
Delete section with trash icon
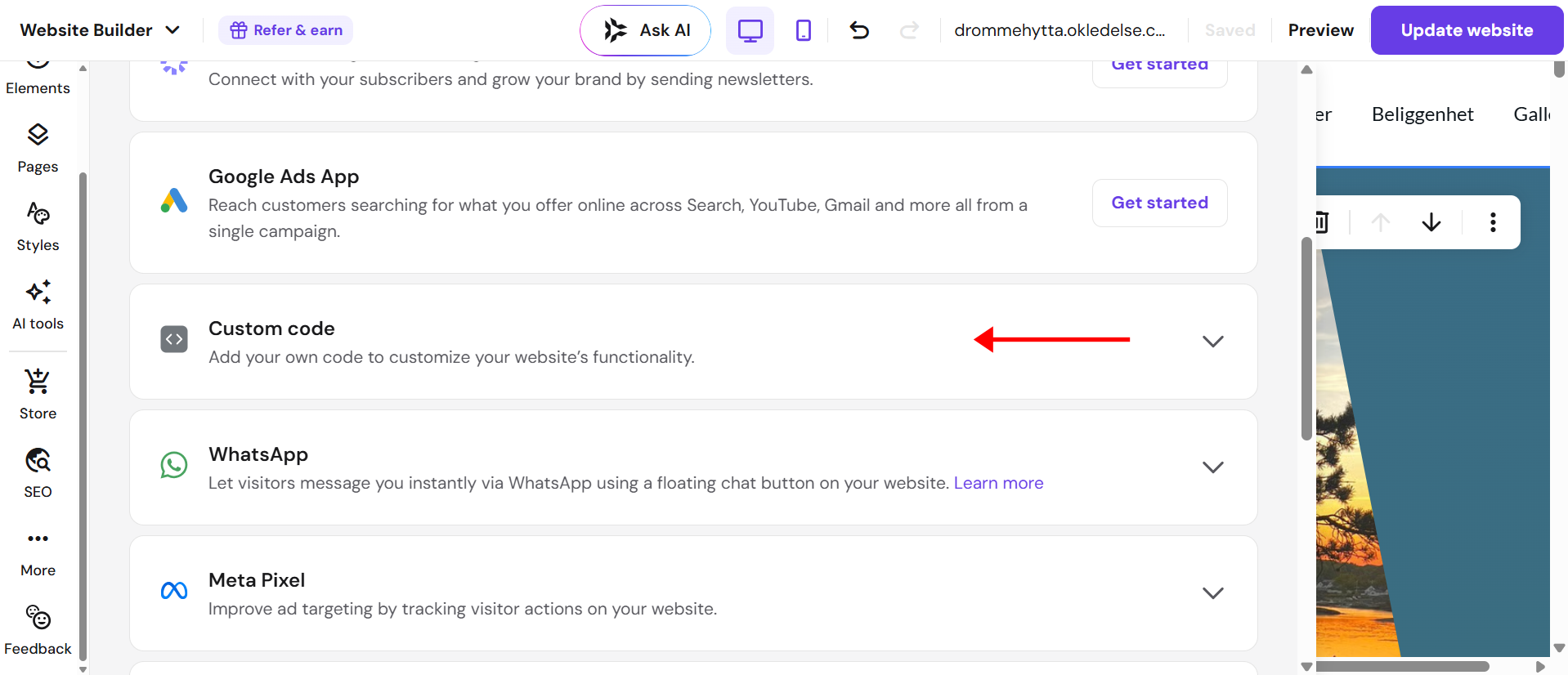1321,222
